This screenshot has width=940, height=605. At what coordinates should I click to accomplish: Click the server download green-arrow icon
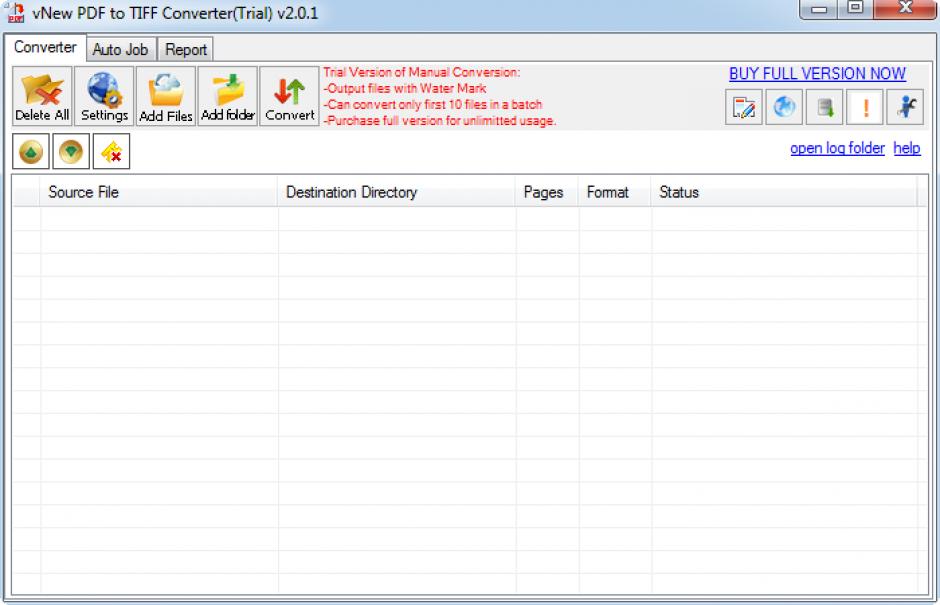(x=824, y=107)
